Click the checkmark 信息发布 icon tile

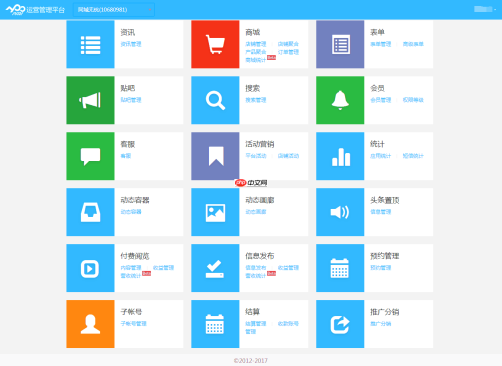tap(215, 268)
